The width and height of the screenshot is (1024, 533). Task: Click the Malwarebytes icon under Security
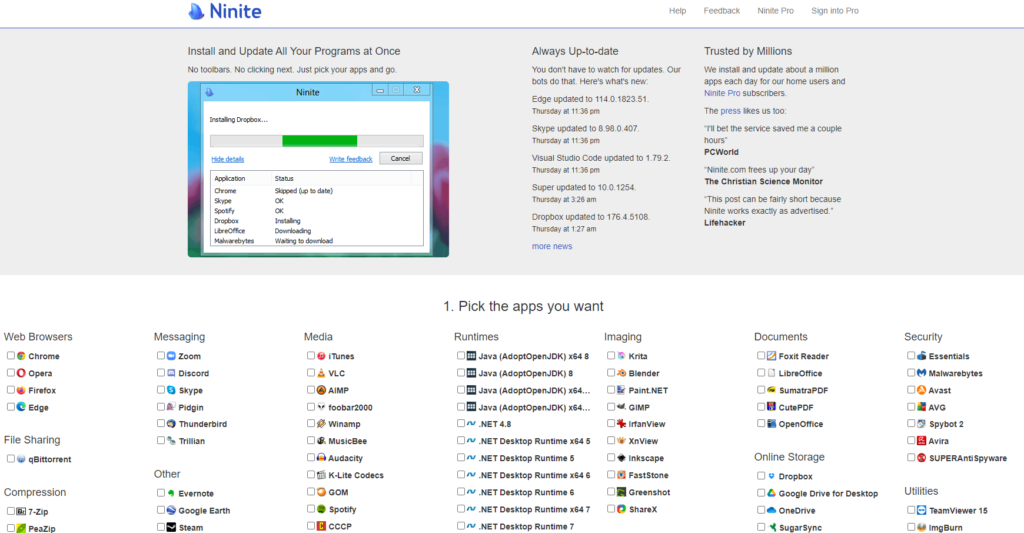coord(921,373)
